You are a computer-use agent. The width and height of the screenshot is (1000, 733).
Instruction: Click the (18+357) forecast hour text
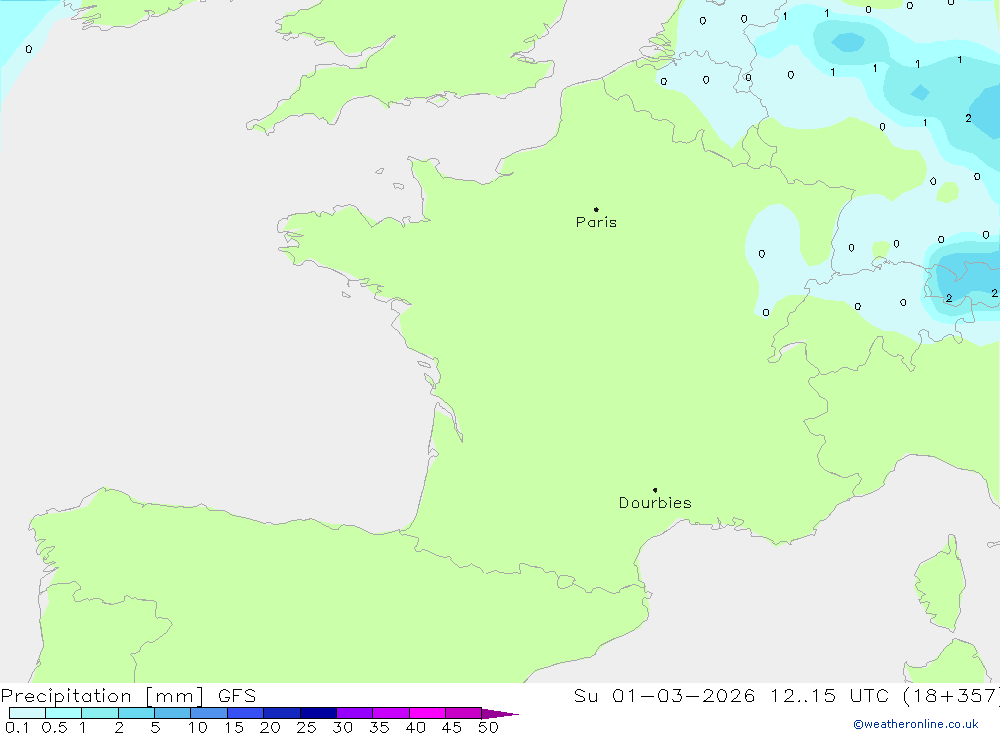click(952, 695)
